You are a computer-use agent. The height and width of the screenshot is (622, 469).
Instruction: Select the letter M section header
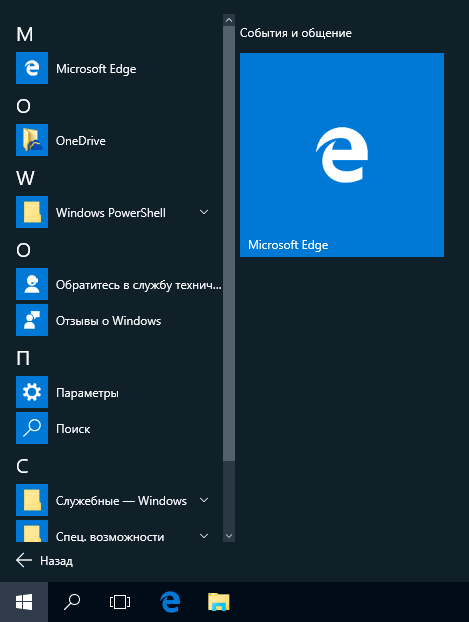coord(25,35)
